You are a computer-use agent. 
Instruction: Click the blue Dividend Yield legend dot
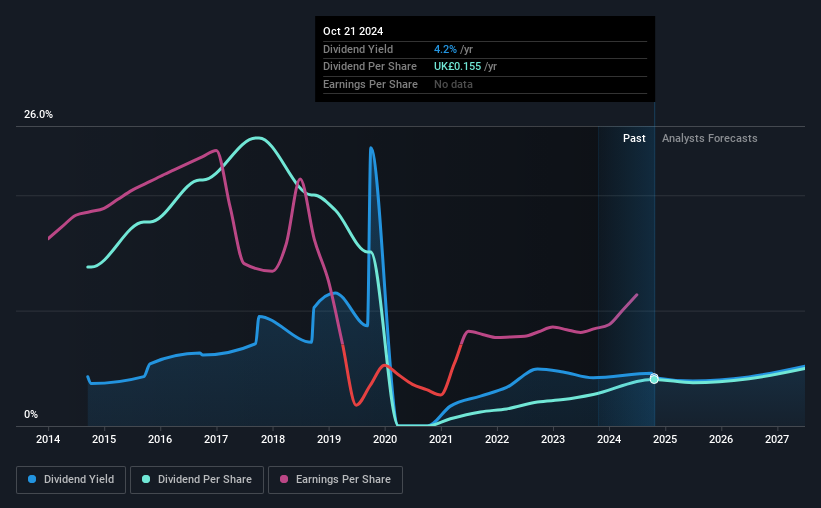32,479
